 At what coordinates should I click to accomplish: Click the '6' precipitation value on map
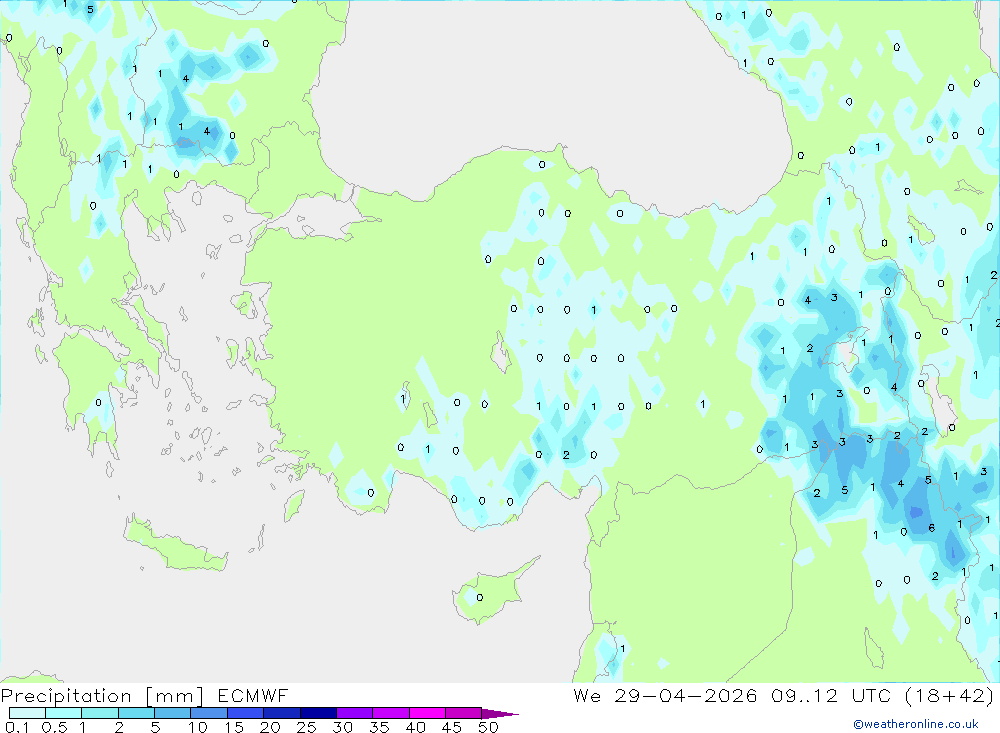pos(932,528)
